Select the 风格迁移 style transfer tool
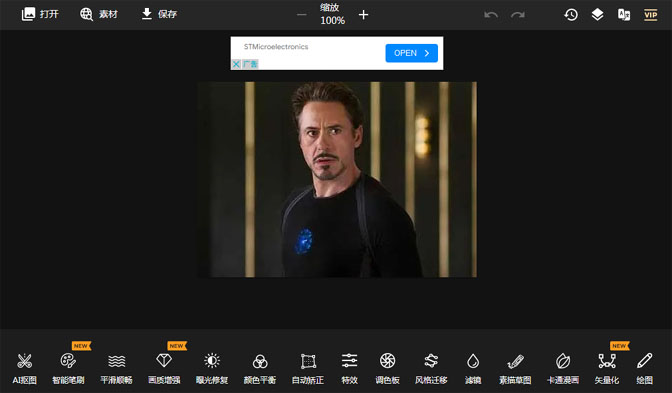The image size is (672, 393). point(431,368)
